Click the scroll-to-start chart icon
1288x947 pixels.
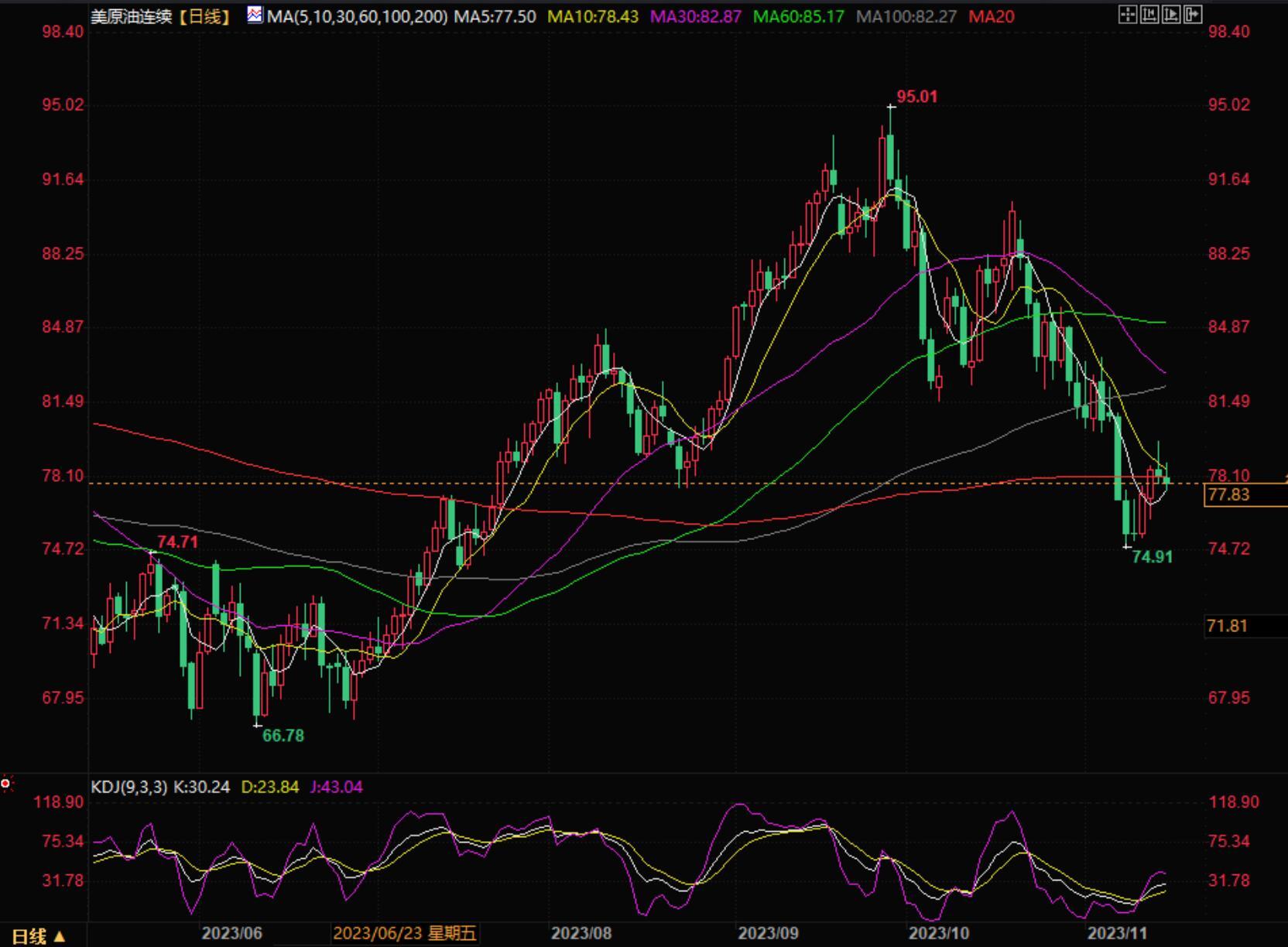click(1149, 14)
